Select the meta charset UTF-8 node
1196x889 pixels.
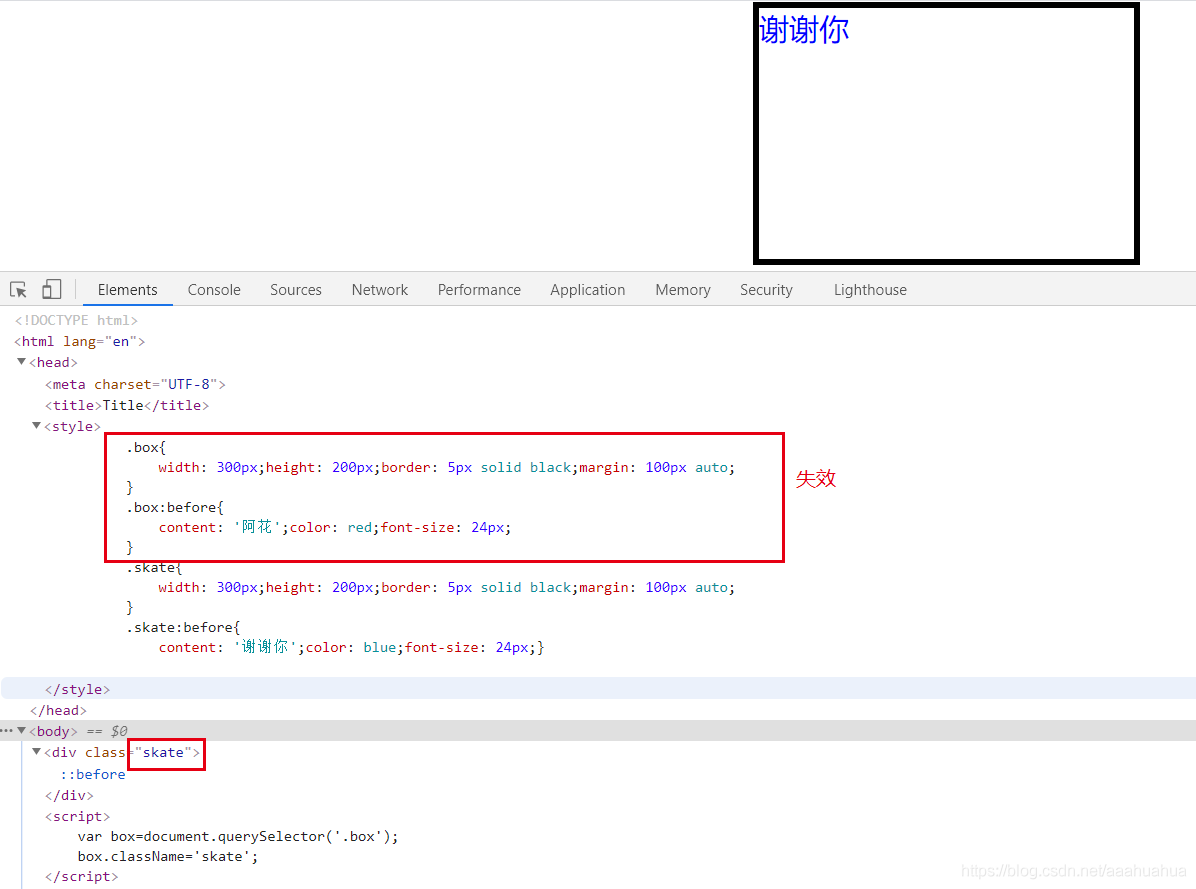pyautogui.click(x=135, y=384)
